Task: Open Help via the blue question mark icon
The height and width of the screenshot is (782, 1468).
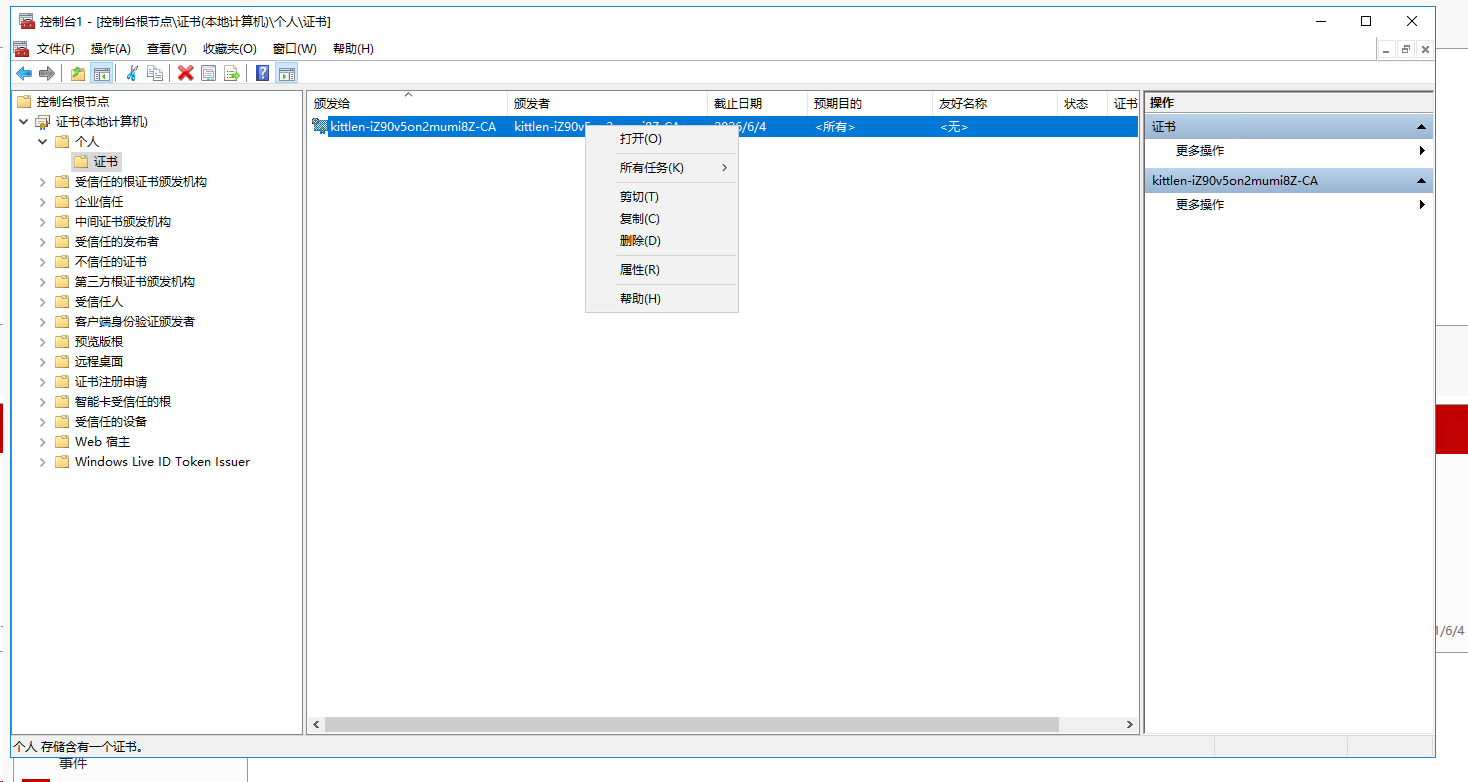Action: [x=261, y=72]
